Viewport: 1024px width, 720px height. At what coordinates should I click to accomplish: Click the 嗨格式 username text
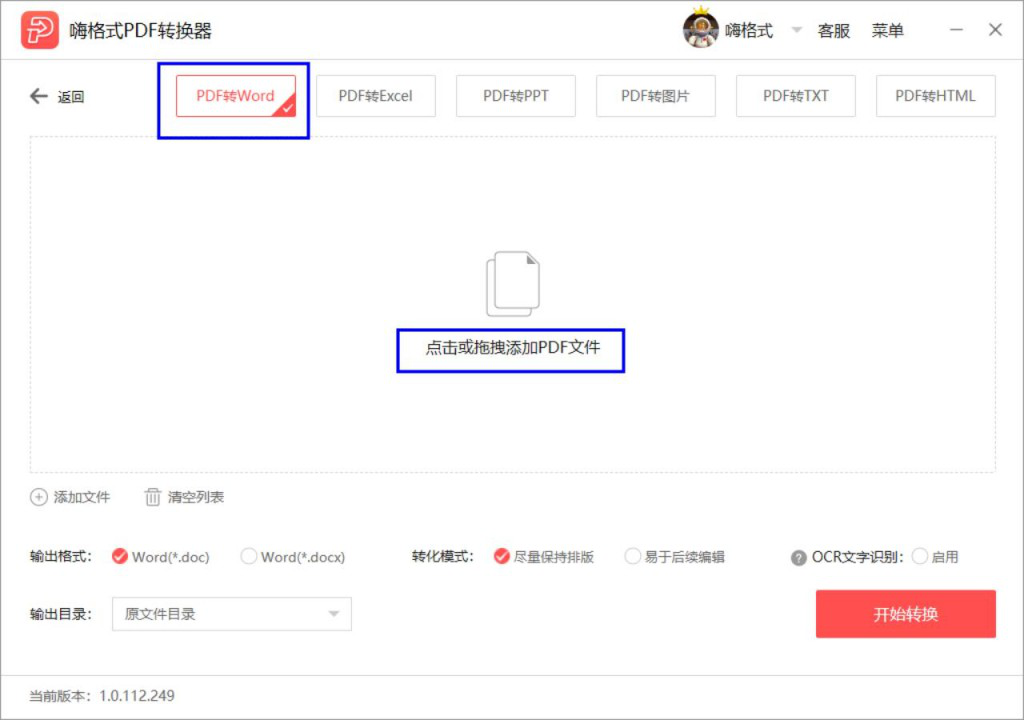748,31
